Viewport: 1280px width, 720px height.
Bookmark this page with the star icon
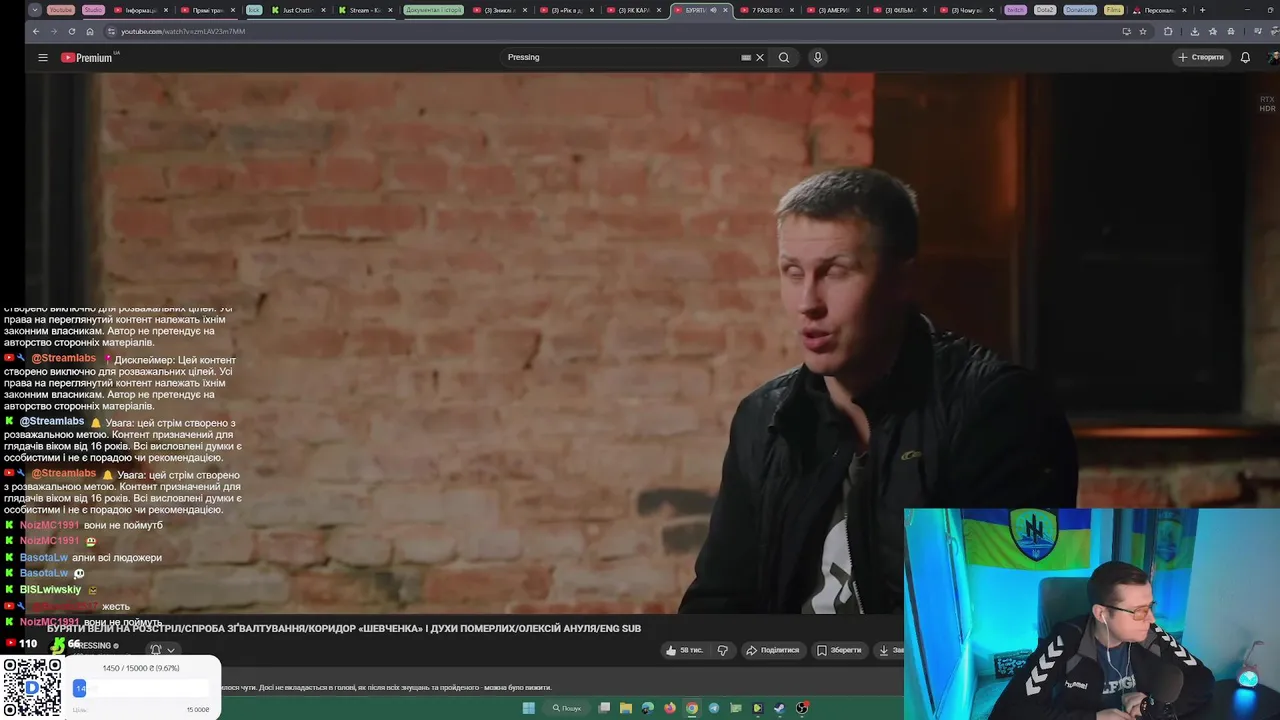tap(1143, 31)
